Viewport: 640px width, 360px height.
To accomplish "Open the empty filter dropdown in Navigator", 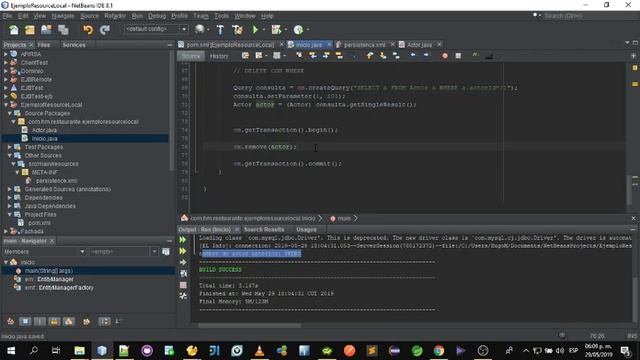I will [x=124, y=252].
